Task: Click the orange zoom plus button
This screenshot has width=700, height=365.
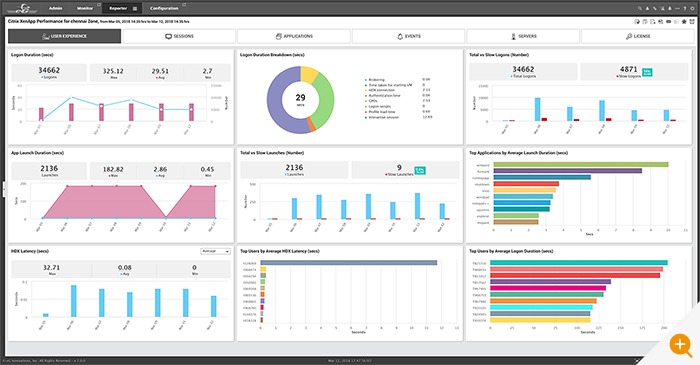Action: [680, 344]
